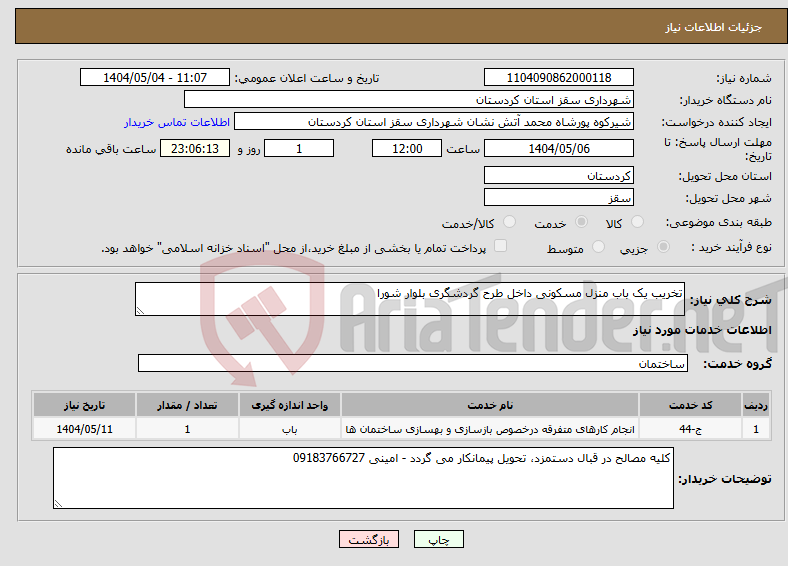Click the deadline date field 1404/05/06

coord(559,148)
